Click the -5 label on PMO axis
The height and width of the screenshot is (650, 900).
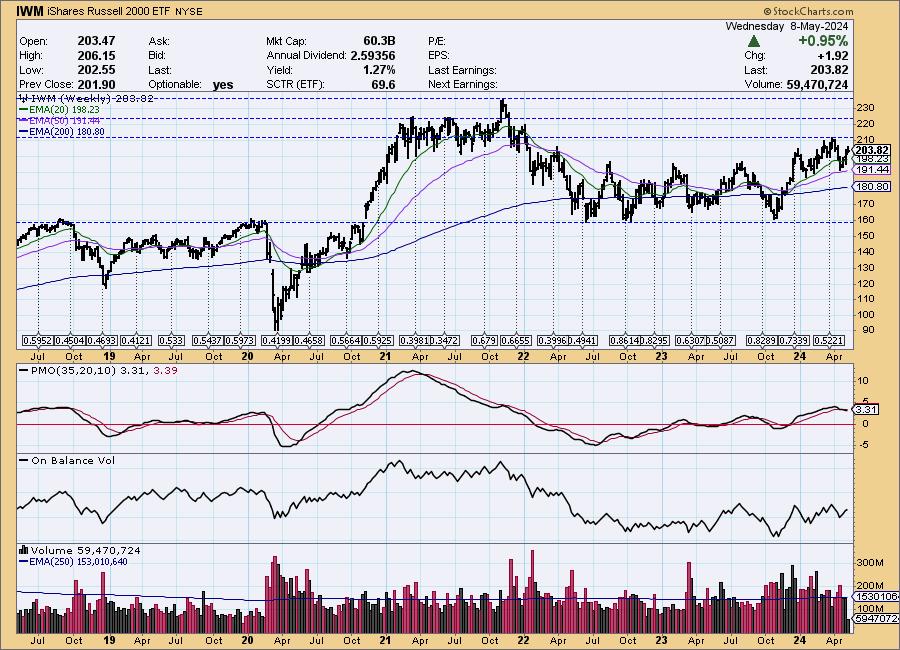(x=863, y=445)
